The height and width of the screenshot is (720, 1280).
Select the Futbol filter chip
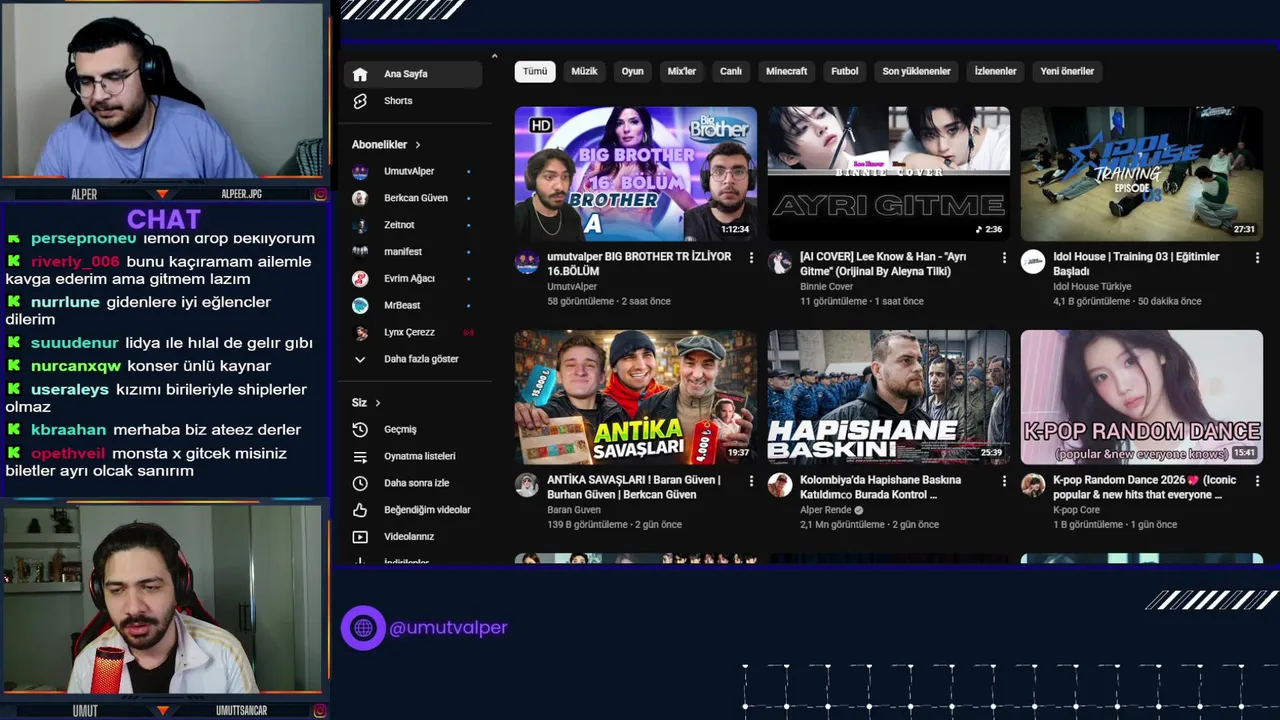[x=845, y=71]
